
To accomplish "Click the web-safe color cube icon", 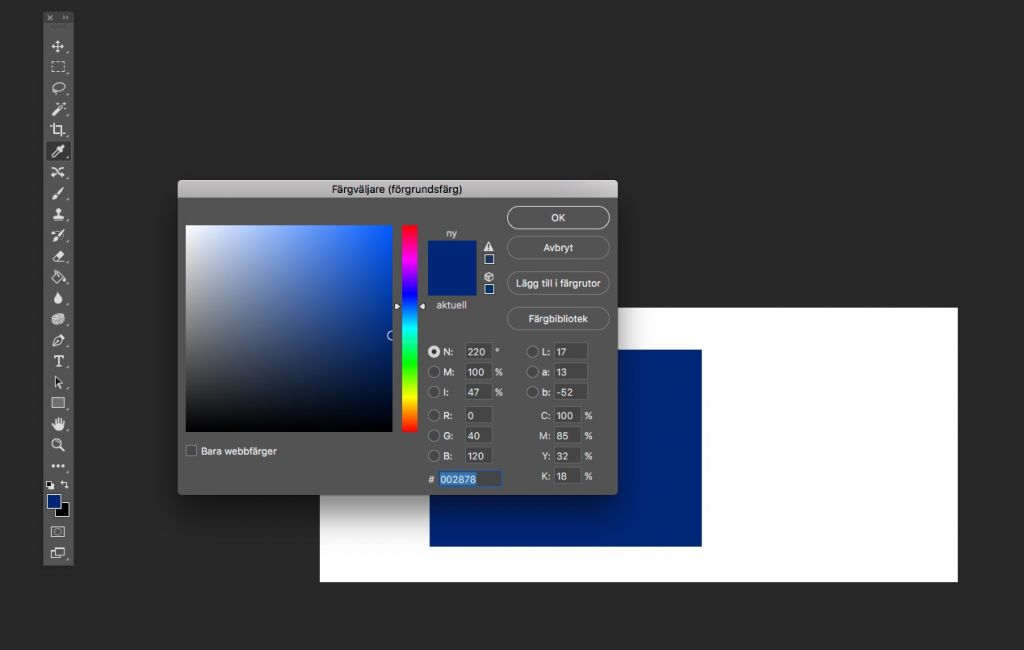I will (x=488, y=276).
